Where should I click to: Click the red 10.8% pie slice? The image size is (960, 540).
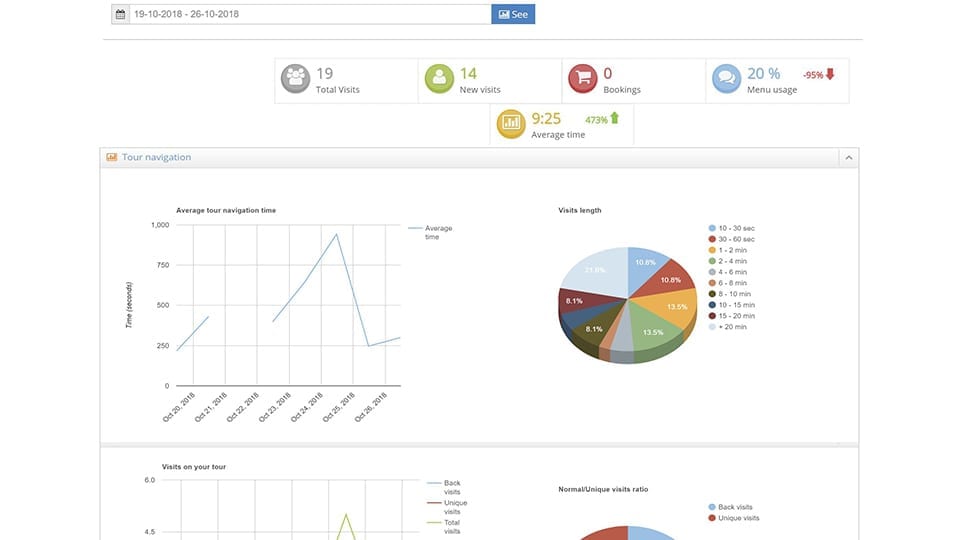669,279
